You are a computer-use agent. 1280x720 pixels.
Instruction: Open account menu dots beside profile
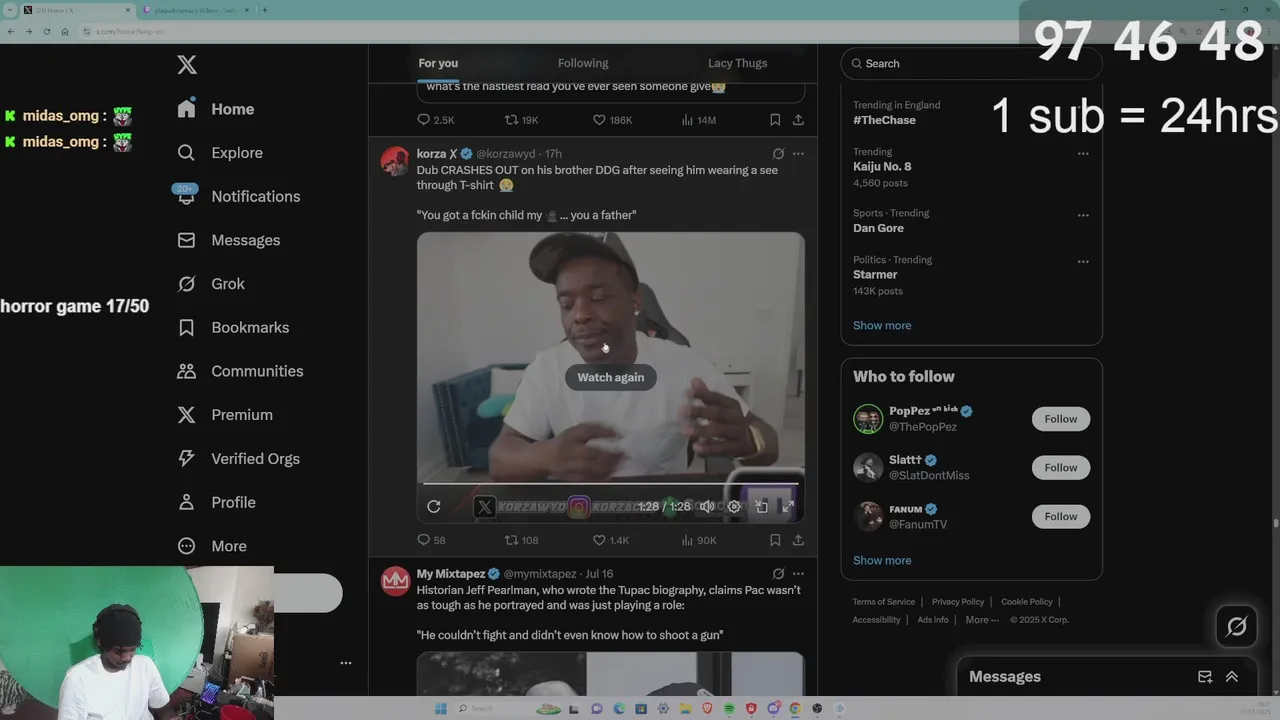coord(346,663)
